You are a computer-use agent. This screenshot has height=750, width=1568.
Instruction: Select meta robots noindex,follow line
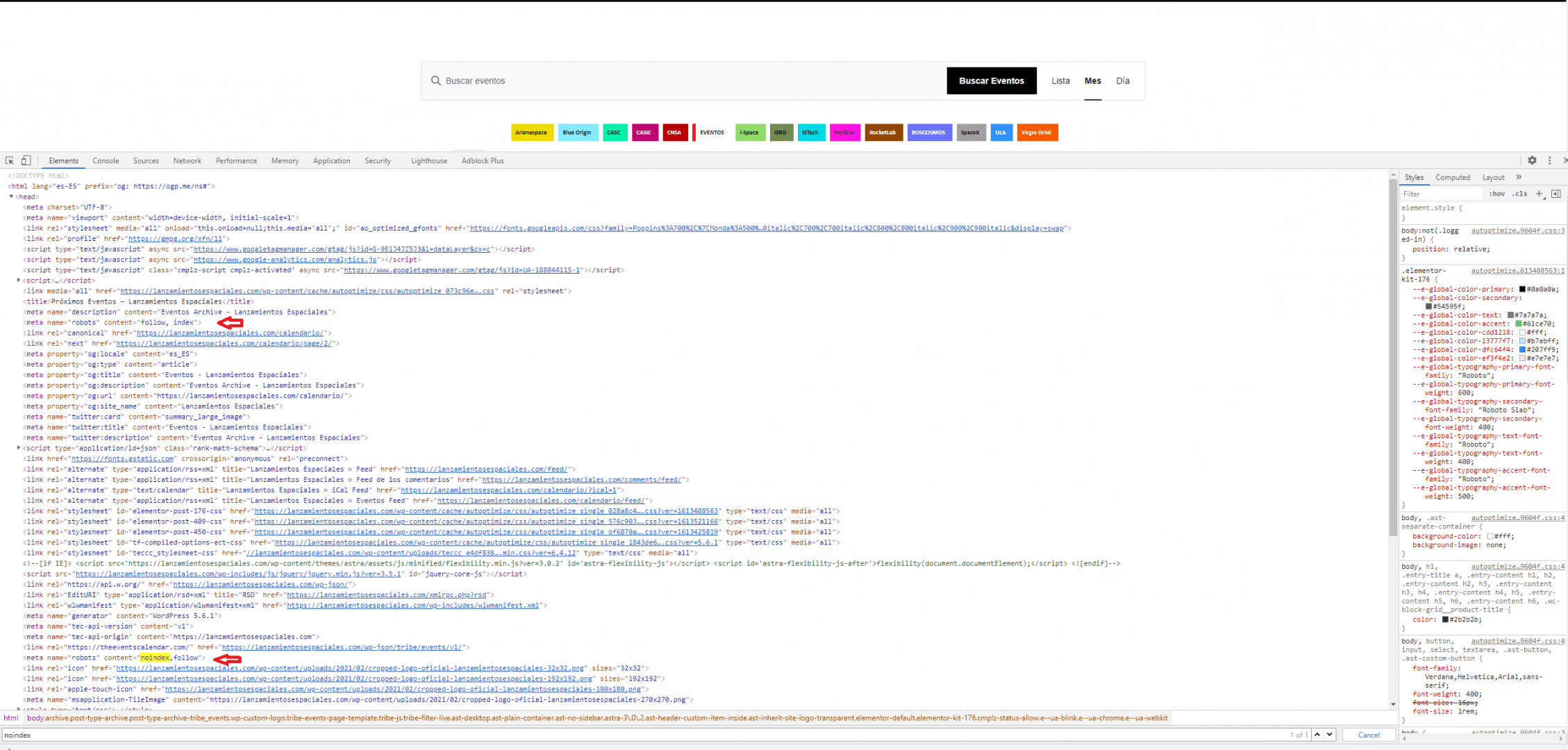pos(115,658)
